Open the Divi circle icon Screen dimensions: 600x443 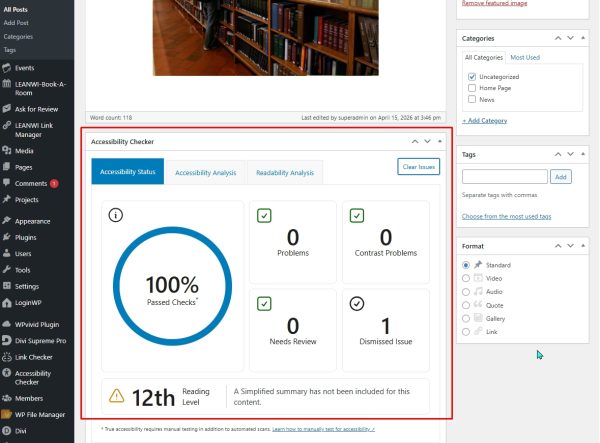7,431
